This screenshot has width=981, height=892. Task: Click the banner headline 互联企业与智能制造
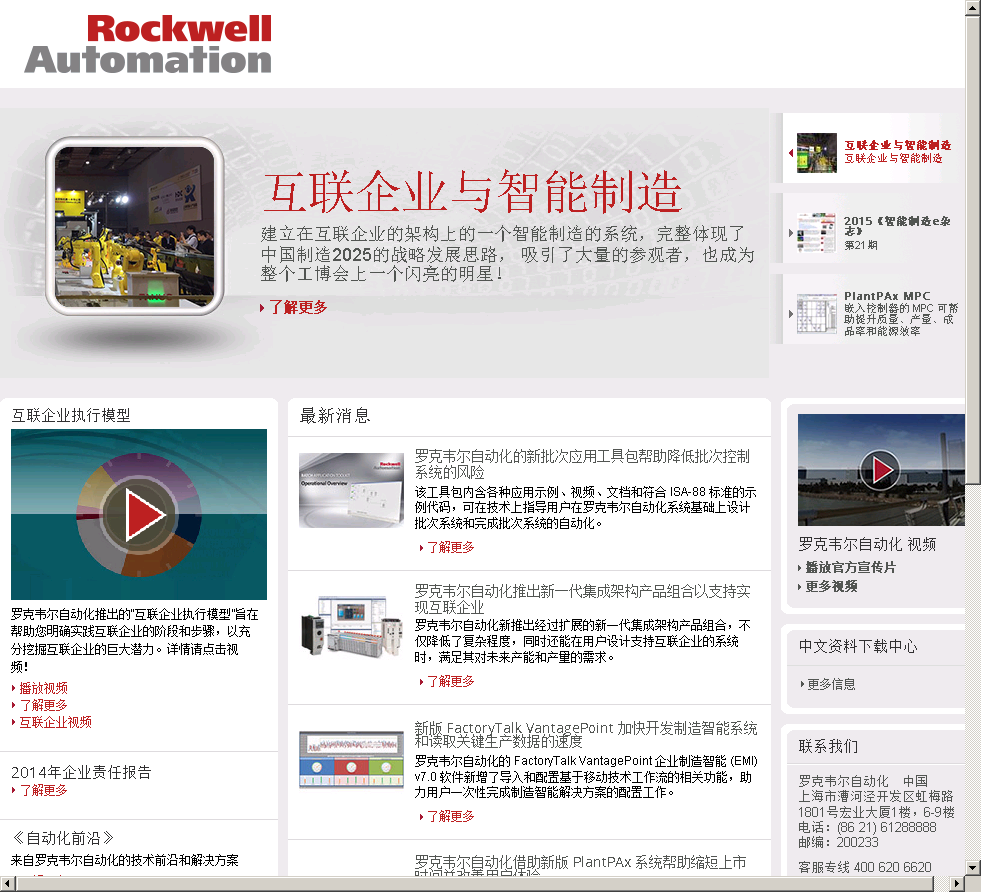click(472, 191)
